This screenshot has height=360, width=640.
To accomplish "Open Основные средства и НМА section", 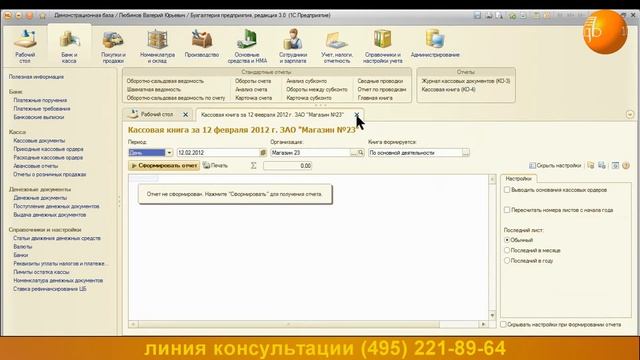I will click(247, 46).
